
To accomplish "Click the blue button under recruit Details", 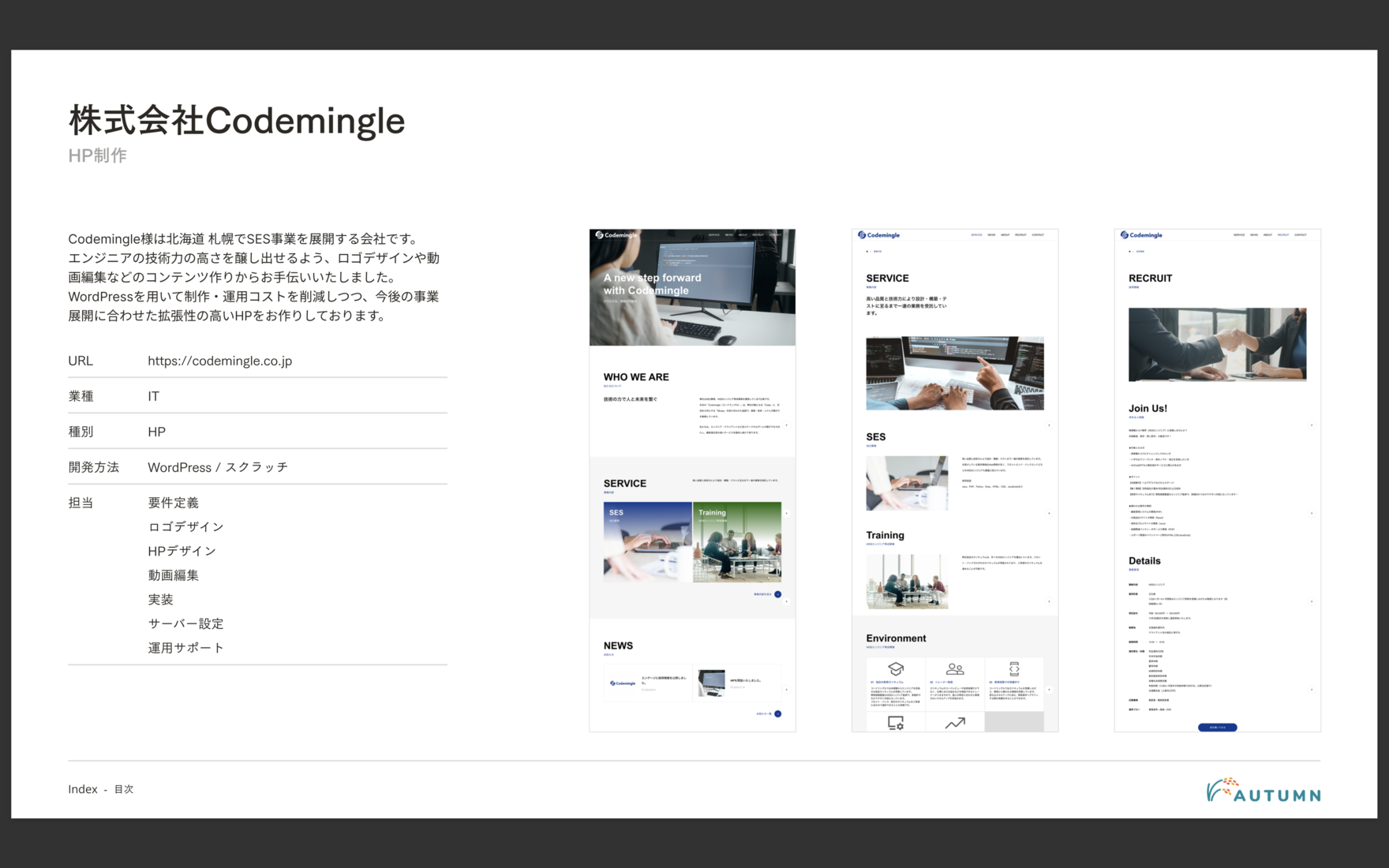I will [1217, 728].
